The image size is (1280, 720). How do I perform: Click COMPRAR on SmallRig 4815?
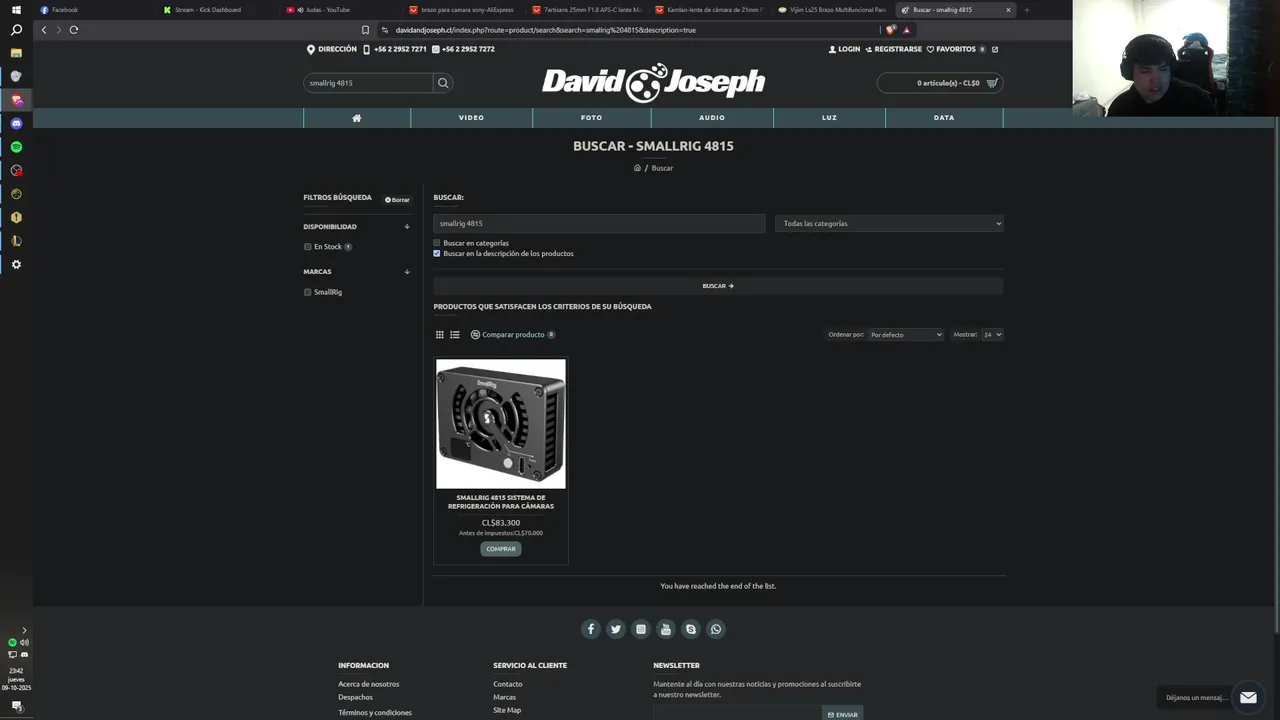501,549
